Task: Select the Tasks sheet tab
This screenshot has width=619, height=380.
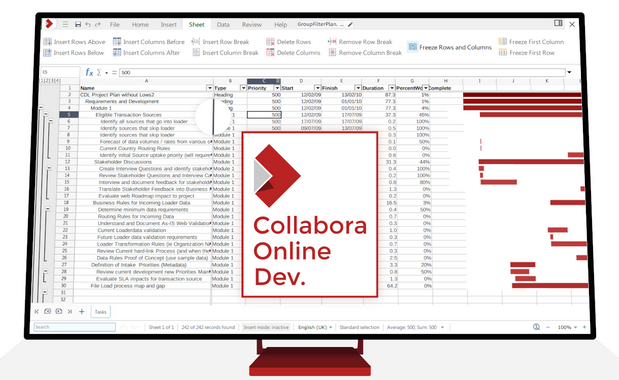Action: tap(101, 312)
